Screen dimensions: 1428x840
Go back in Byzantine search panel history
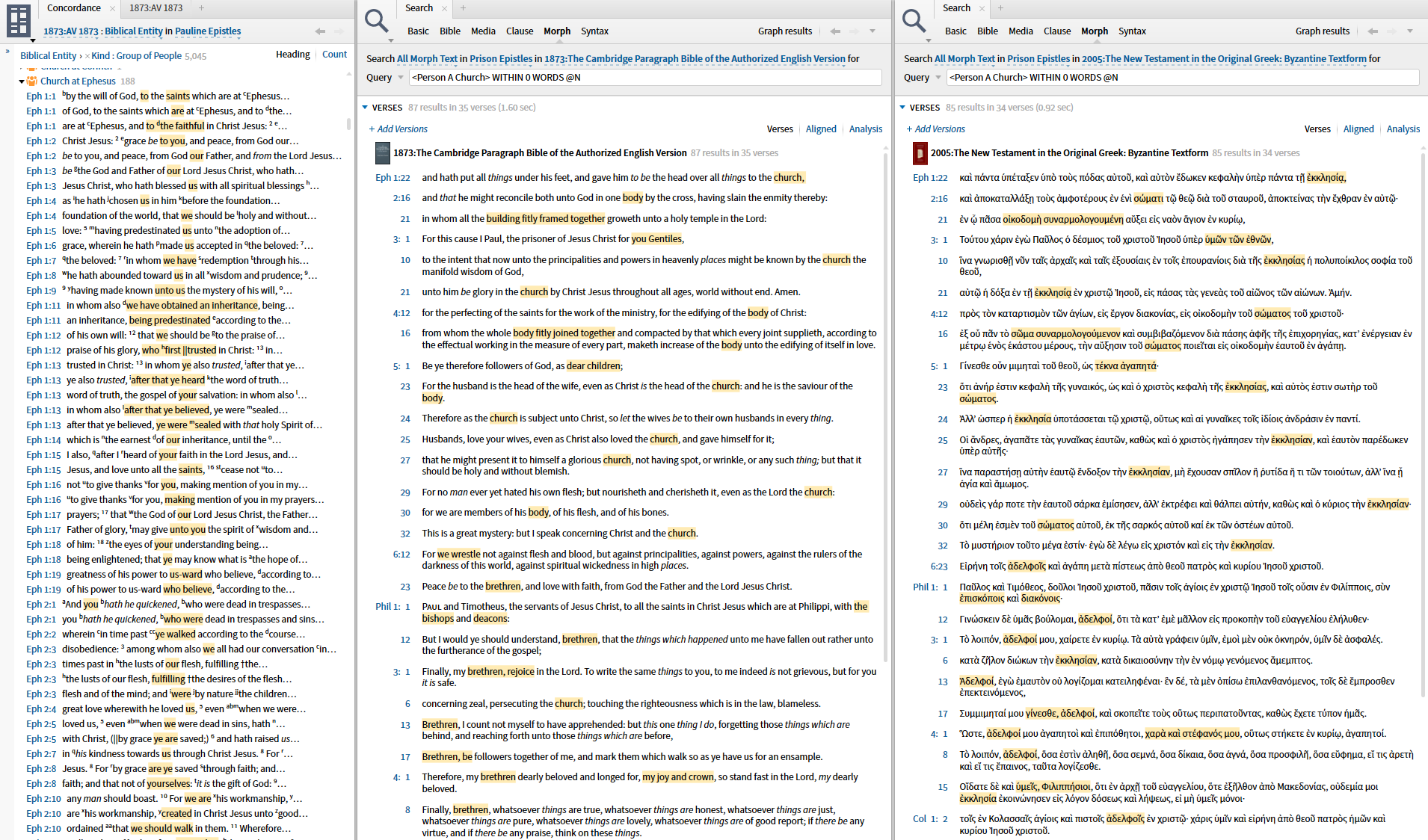pos(1373,31)
